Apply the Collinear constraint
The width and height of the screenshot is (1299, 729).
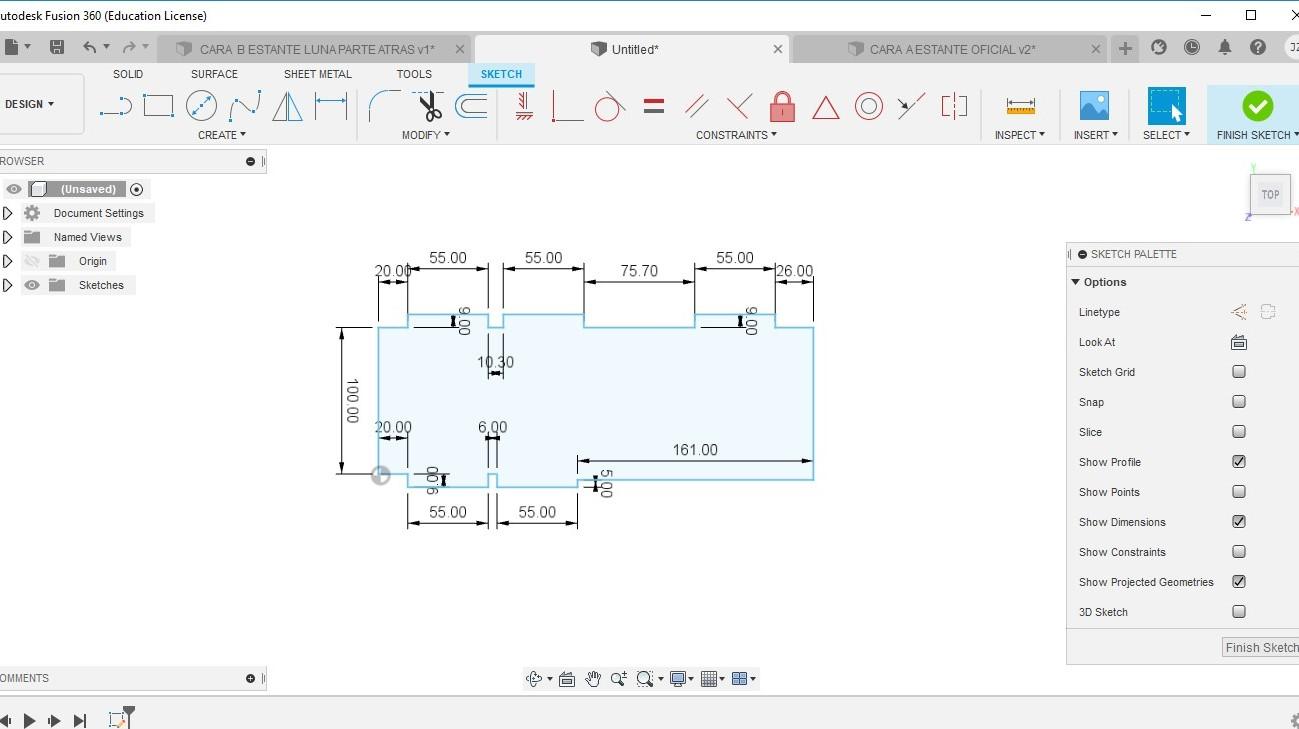pyautogui.click(x=911, y=106)
